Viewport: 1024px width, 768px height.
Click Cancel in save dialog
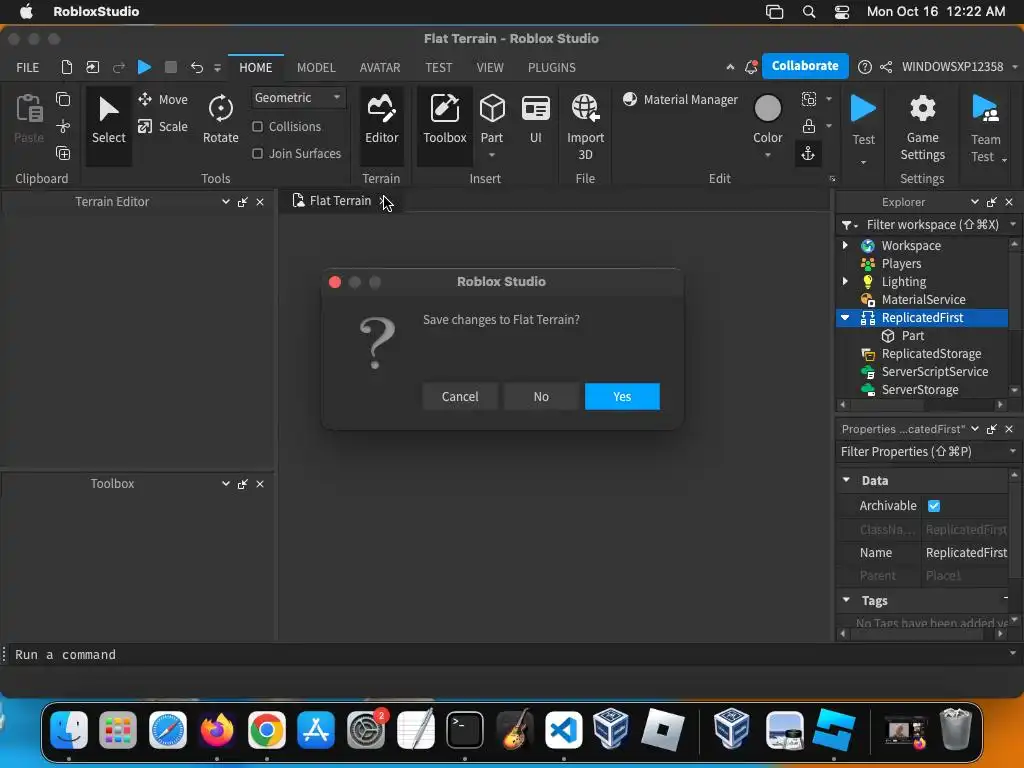pos(460,396)
